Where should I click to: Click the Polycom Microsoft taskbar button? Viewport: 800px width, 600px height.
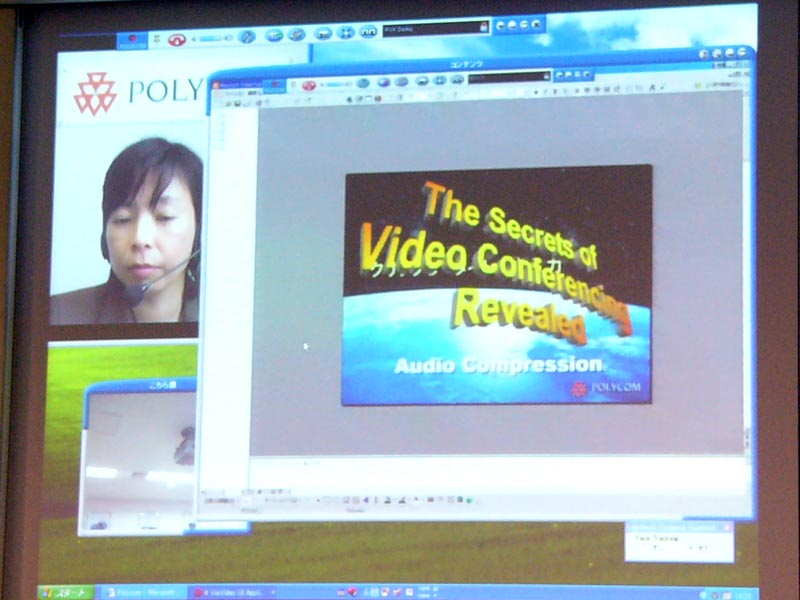[144, 593]
